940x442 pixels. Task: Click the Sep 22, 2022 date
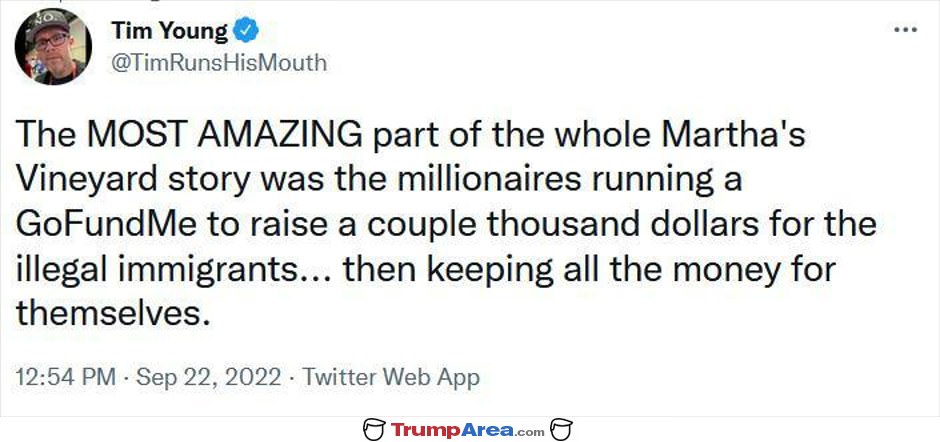(x=209, y=377)
